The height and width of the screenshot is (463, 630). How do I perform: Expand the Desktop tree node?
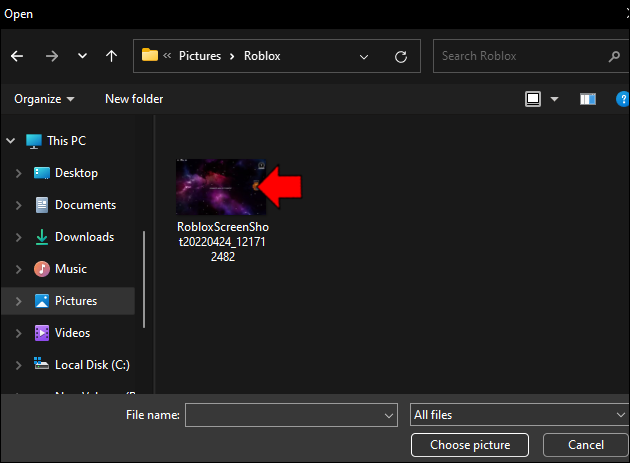[18, 173]
